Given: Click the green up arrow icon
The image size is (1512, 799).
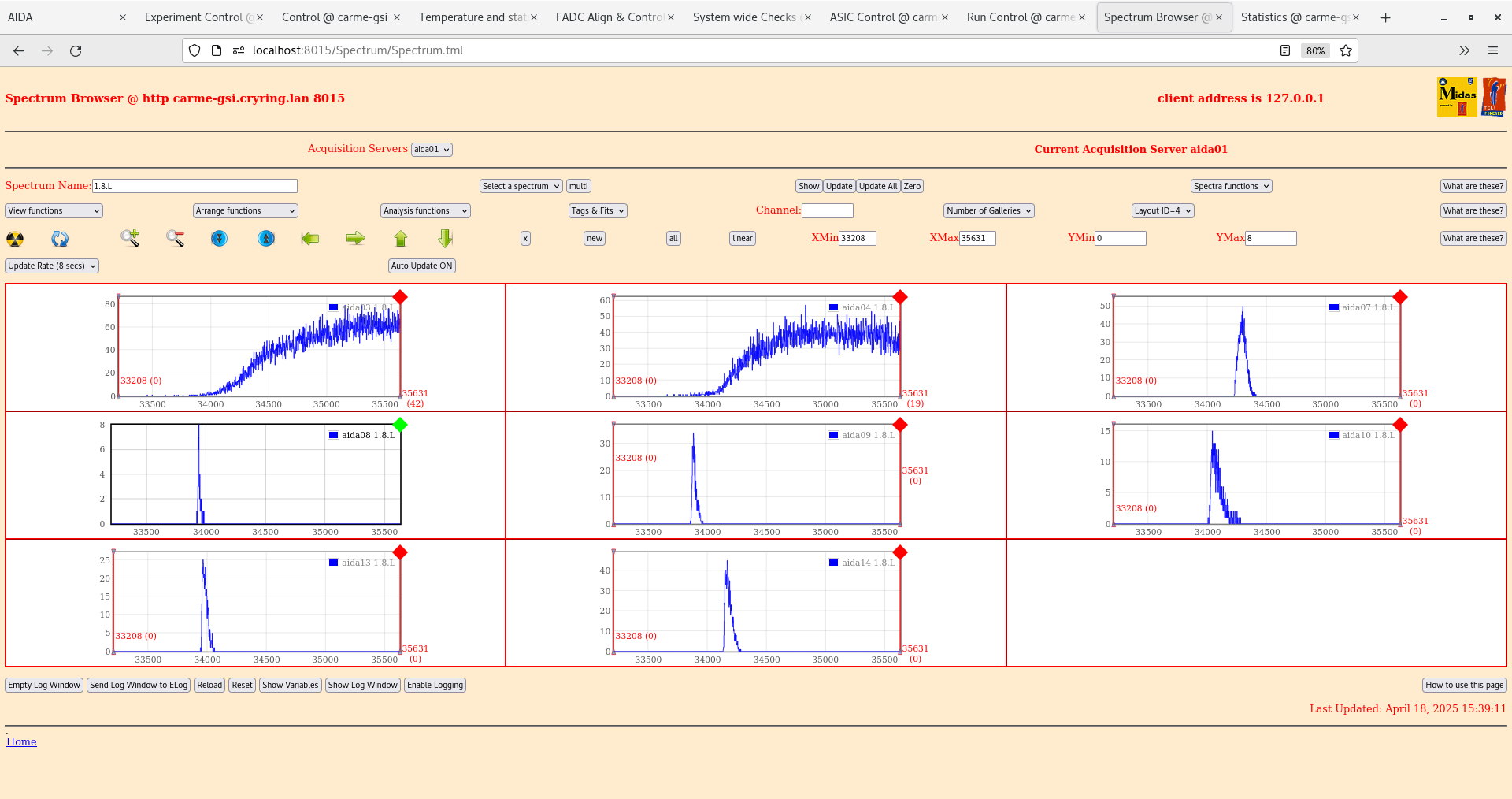Looking at the screenshot, I should coord(401,238).
